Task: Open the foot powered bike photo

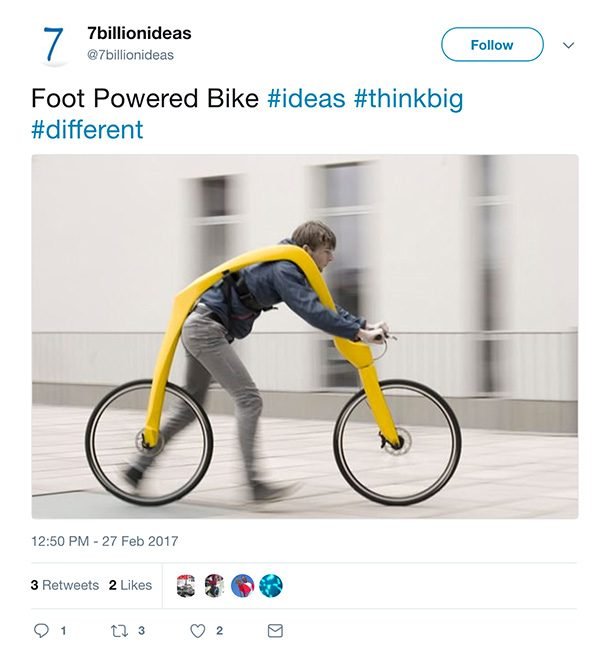Action: pyautogui.click(x=304, y=336)
